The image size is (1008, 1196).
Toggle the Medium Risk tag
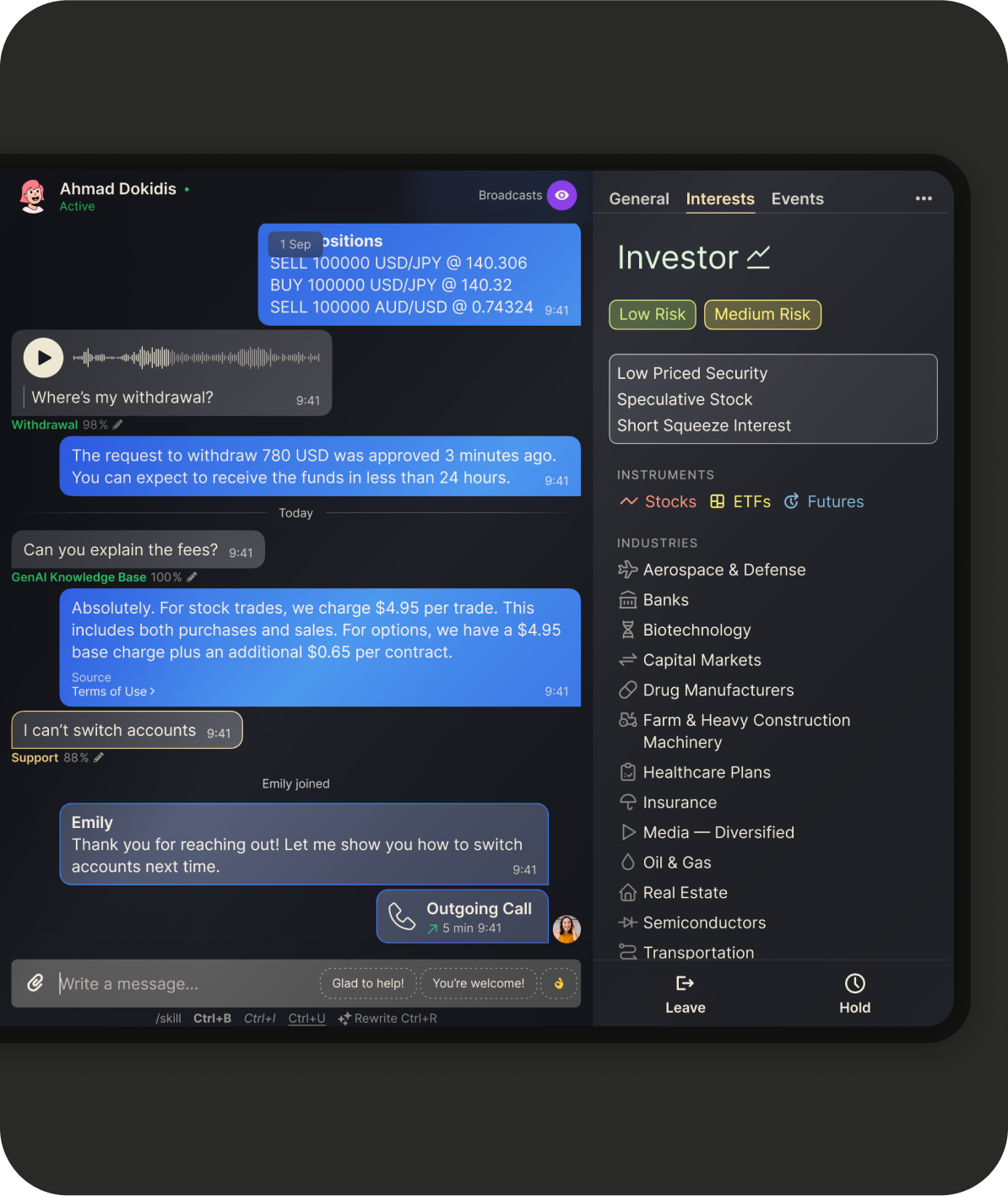tap(762, 315)
